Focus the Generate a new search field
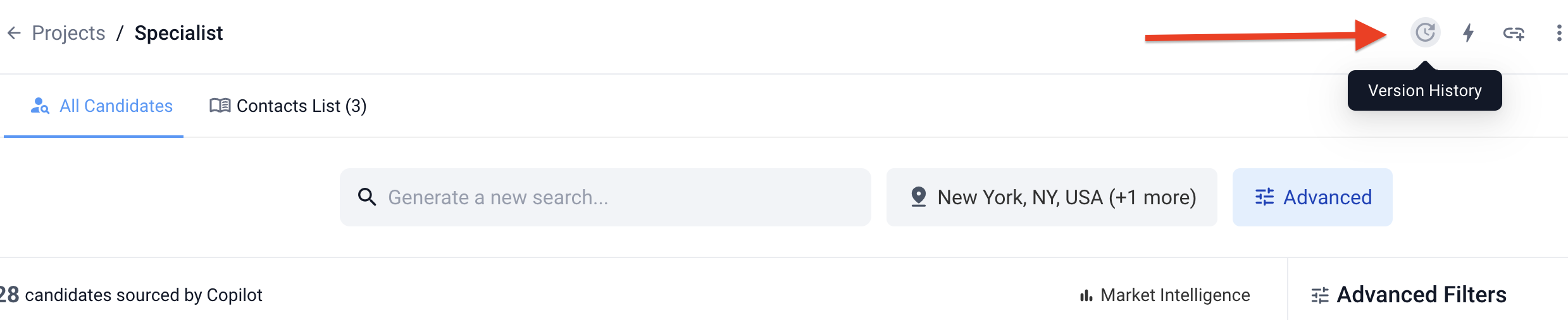 pos(620,197)
